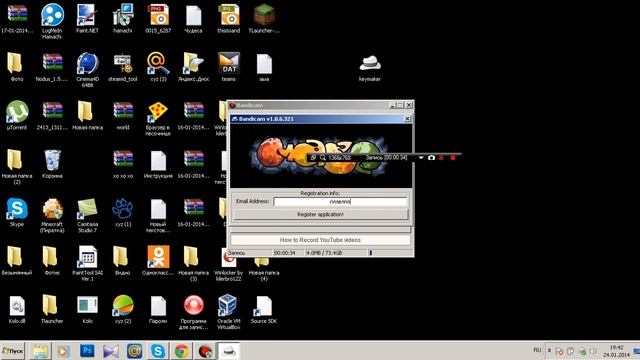Viewport: 640px width, 360px height.
Task: Stop recording on the Bandicam overlay bar
Action: [x=453, y=158]
